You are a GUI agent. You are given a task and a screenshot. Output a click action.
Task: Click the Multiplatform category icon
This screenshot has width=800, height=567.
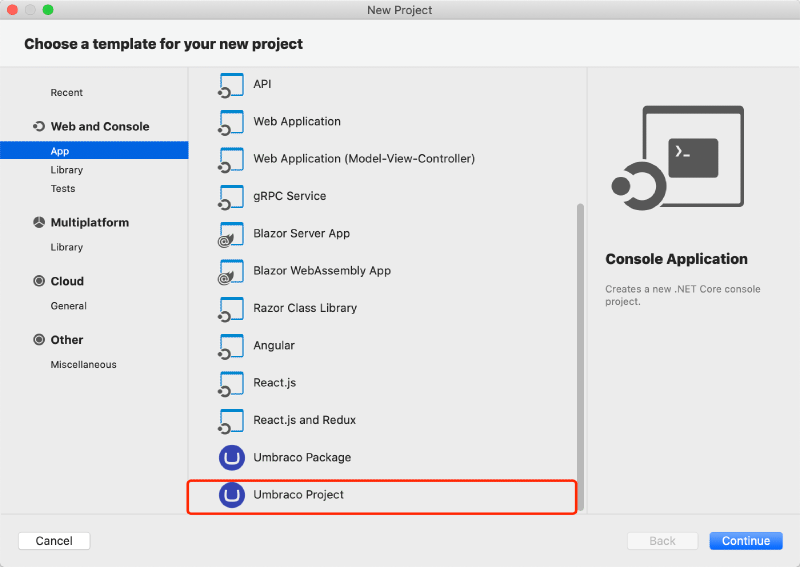39,223
